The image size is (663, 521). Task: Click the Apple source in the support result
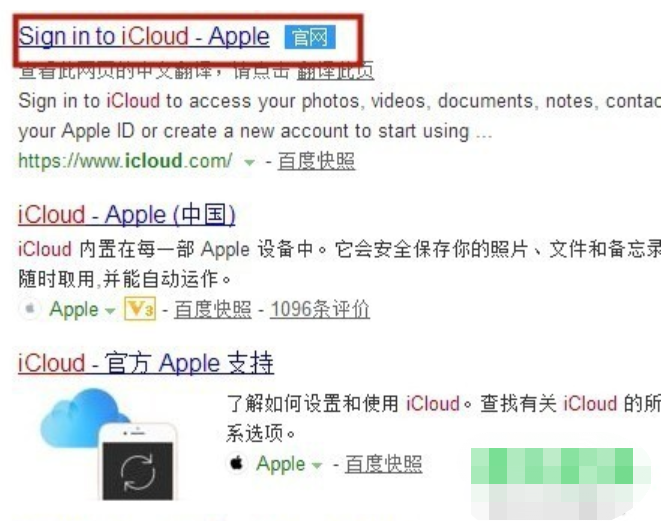pyautogui.click(x=281, y=464)
